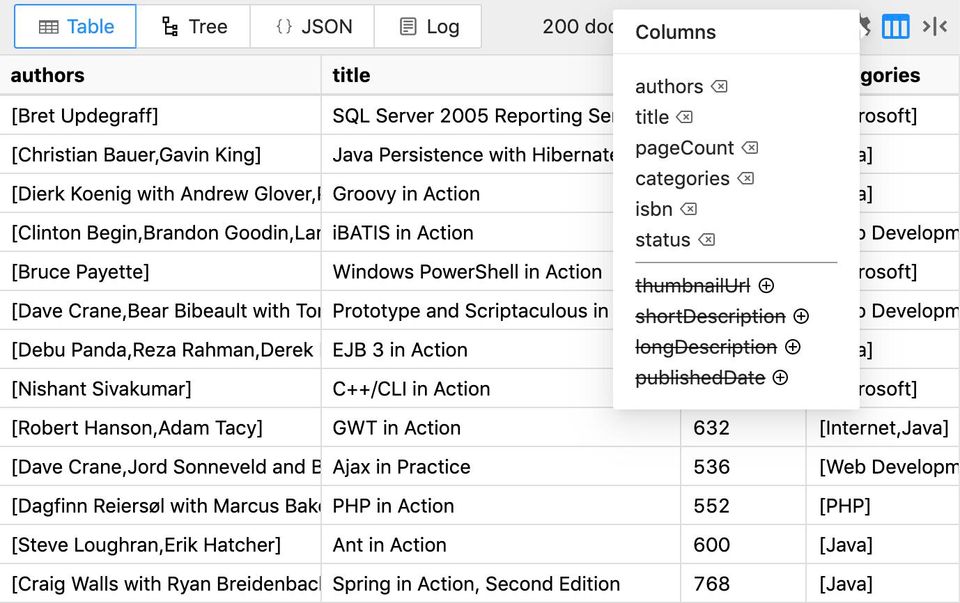Remove the title column via its icon
The image size is (960, 603).
684,117
